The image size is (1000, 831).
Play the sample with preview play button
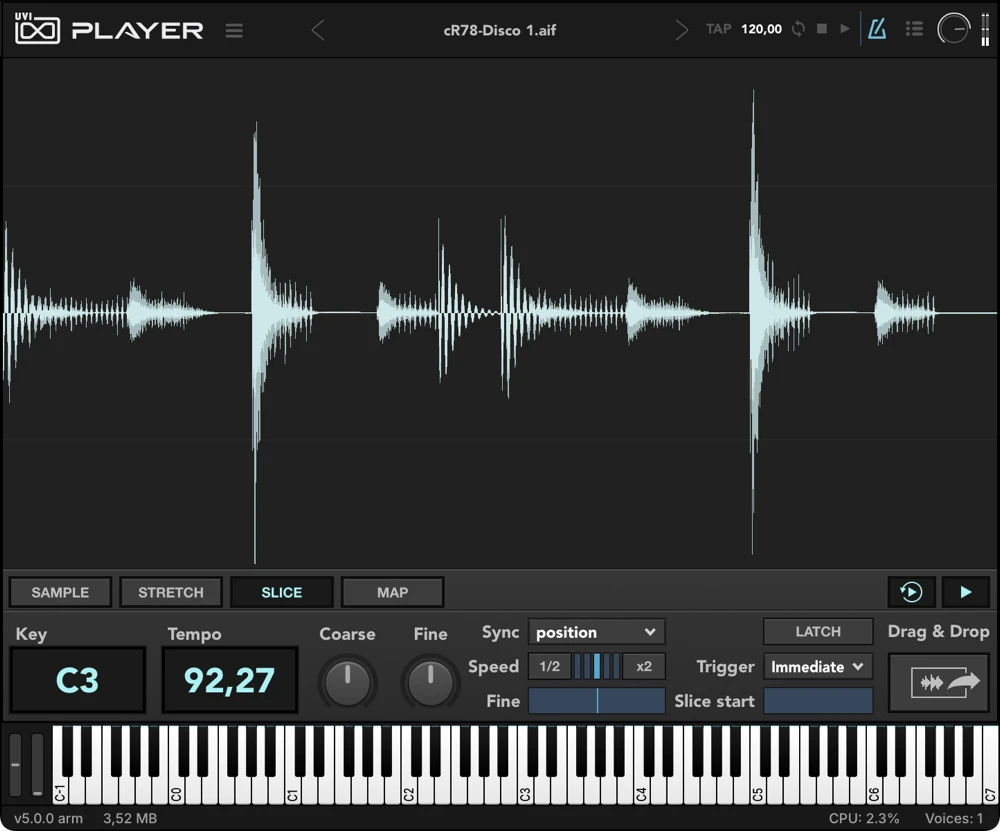click(966, 592)
